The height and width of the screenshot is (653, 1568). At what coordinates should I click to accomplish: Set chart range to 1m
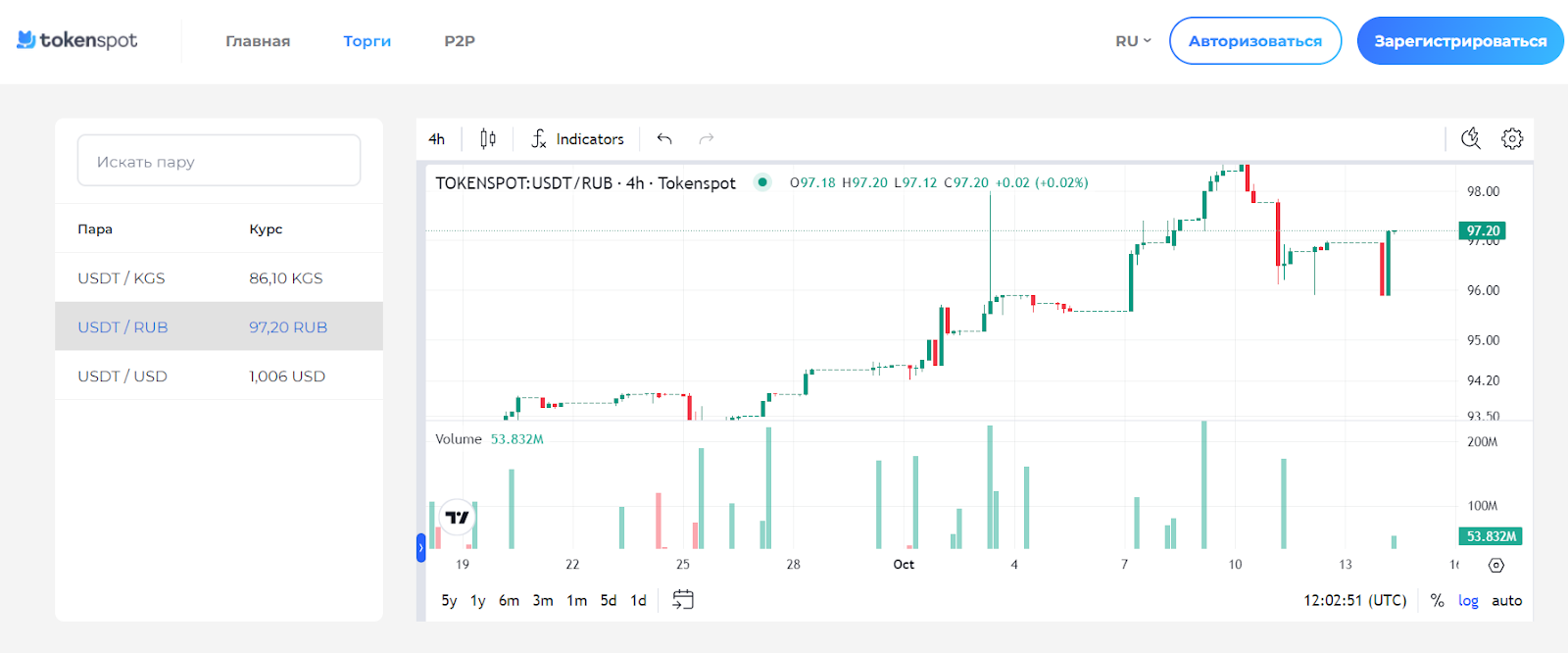click(x=577, y=600)
